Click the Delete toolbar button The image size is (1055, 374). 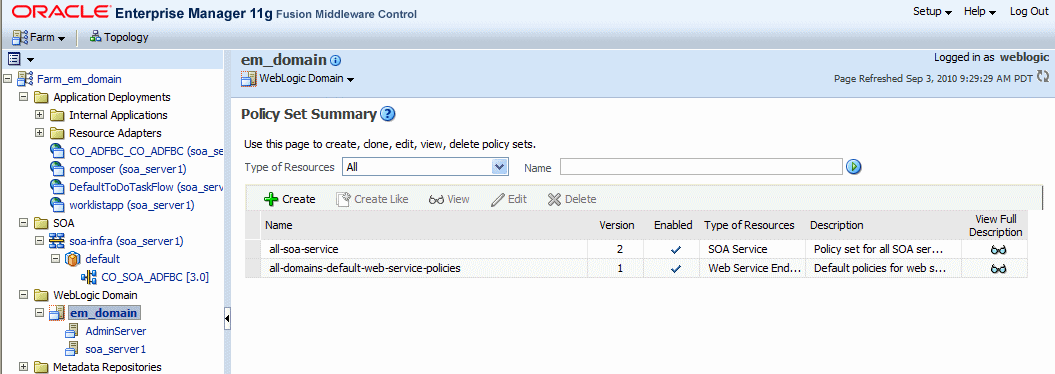(x=572, y=199)
